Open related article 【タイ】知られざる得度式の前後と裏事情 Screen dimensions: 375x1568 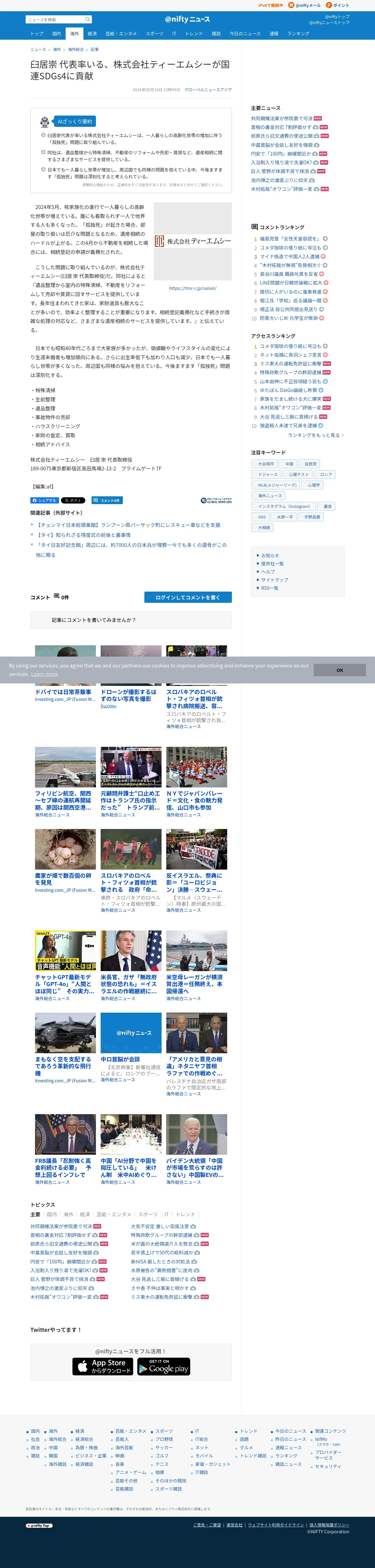[83, 535]
